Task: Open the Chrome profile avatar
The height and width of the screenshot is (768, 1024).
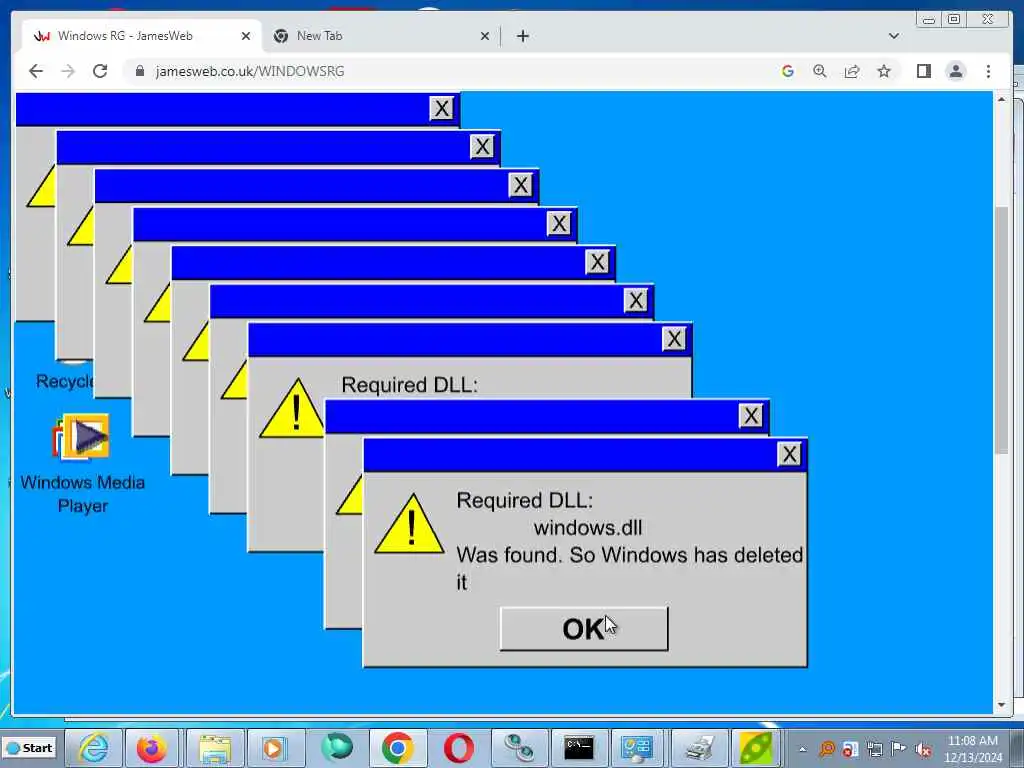Action: click(955, 71)
